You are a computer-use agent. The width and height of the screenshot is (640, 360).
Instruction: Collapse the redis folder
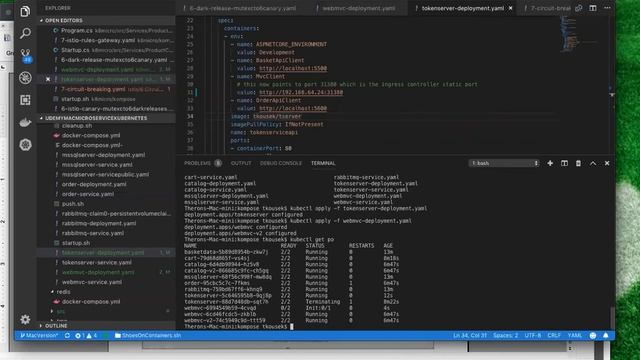(x=63, y=292)
